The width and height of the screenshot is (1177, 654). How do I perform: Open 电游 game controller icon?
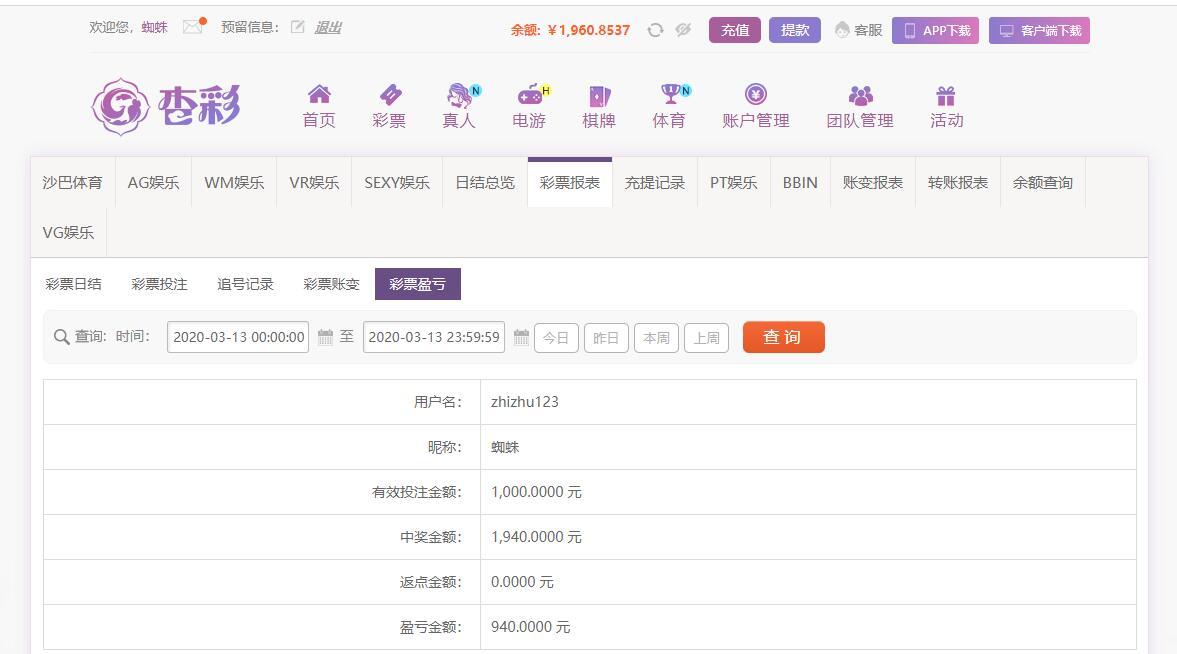pos(531,95)
